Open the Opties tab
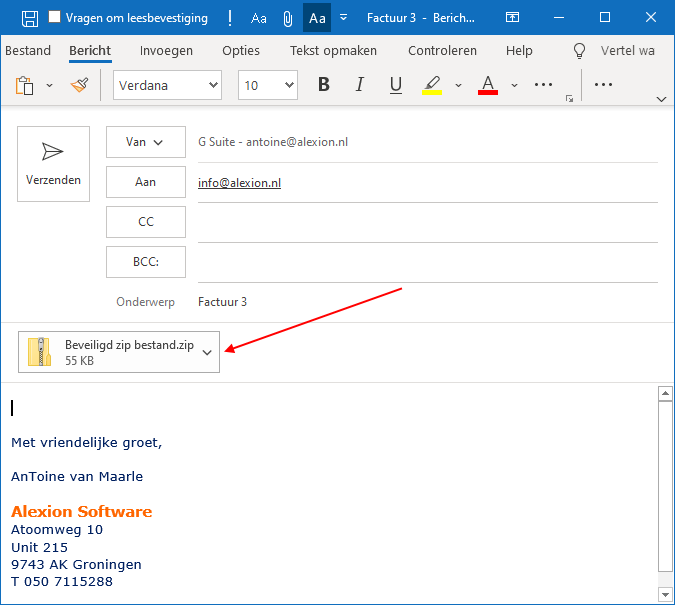 (x=241, y=51)
